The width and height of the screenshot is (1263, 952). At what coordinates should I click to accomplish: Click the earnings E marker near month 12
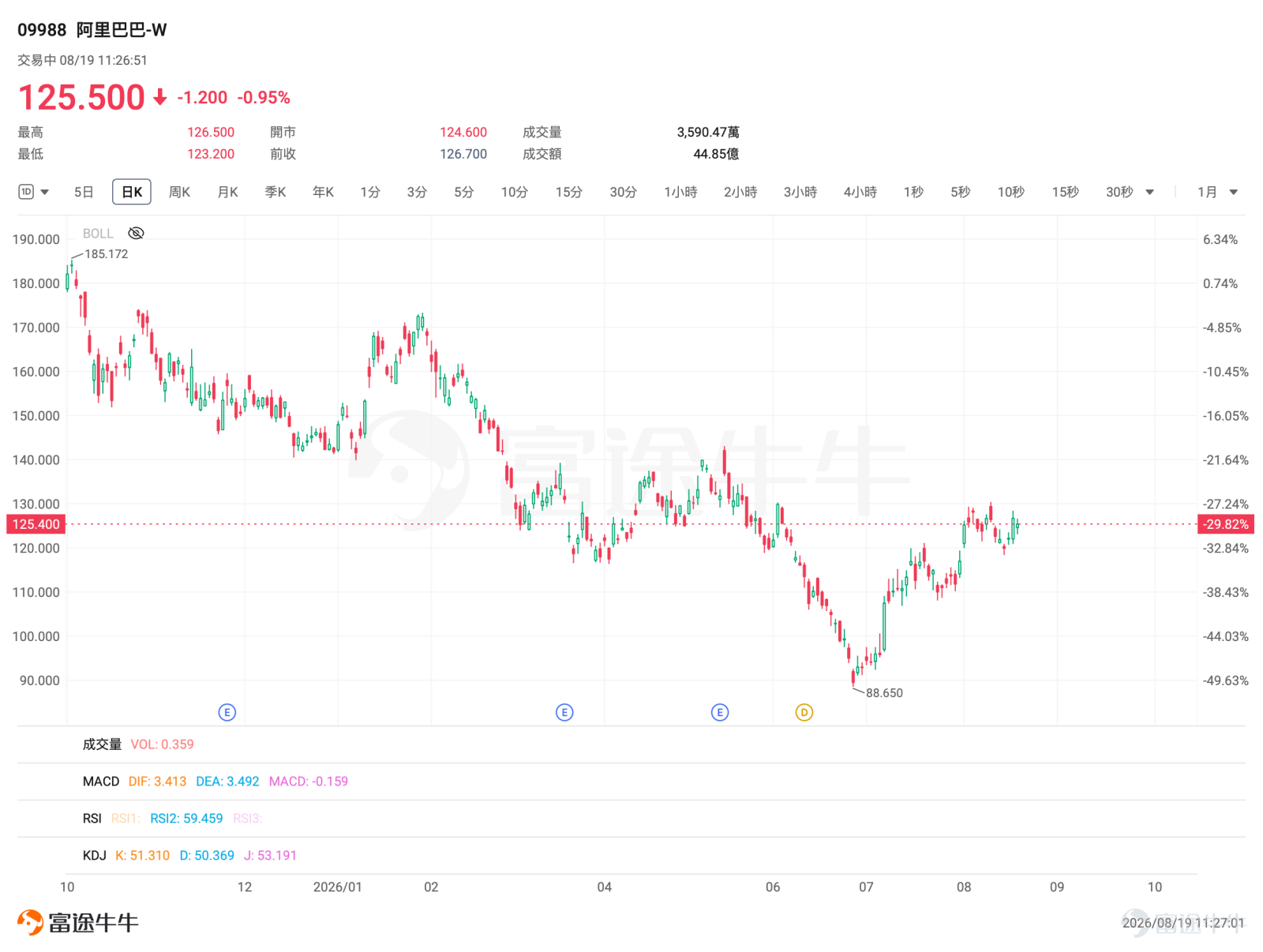[227, 712]
